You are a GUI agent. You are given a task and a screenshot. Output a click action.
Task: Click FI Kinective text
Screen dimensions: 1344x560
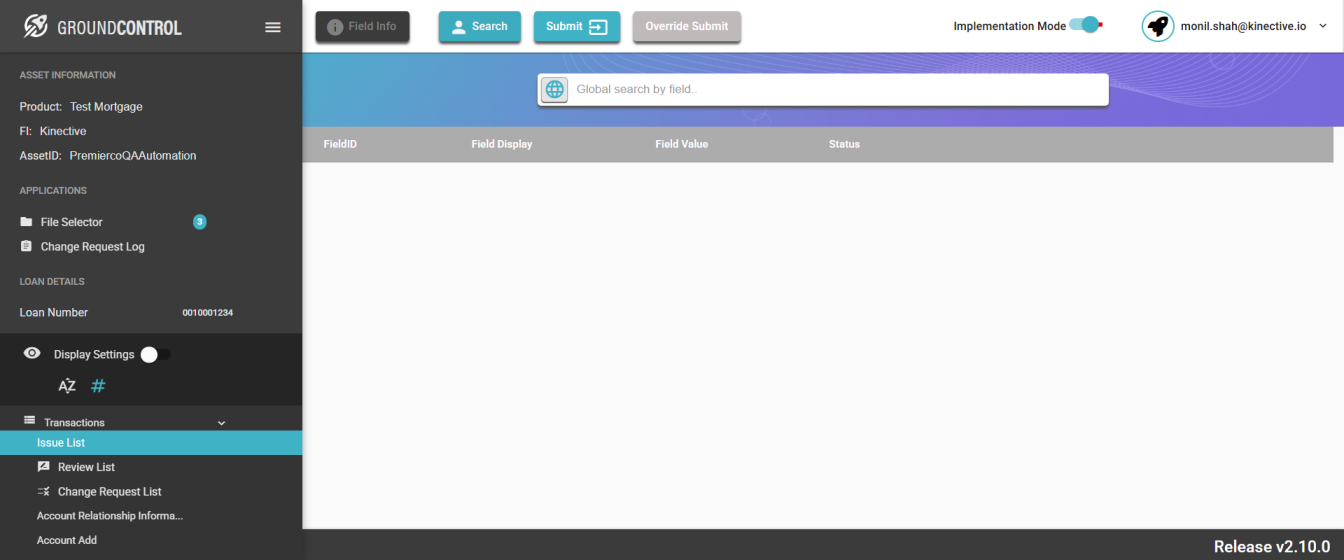[53, 131]
